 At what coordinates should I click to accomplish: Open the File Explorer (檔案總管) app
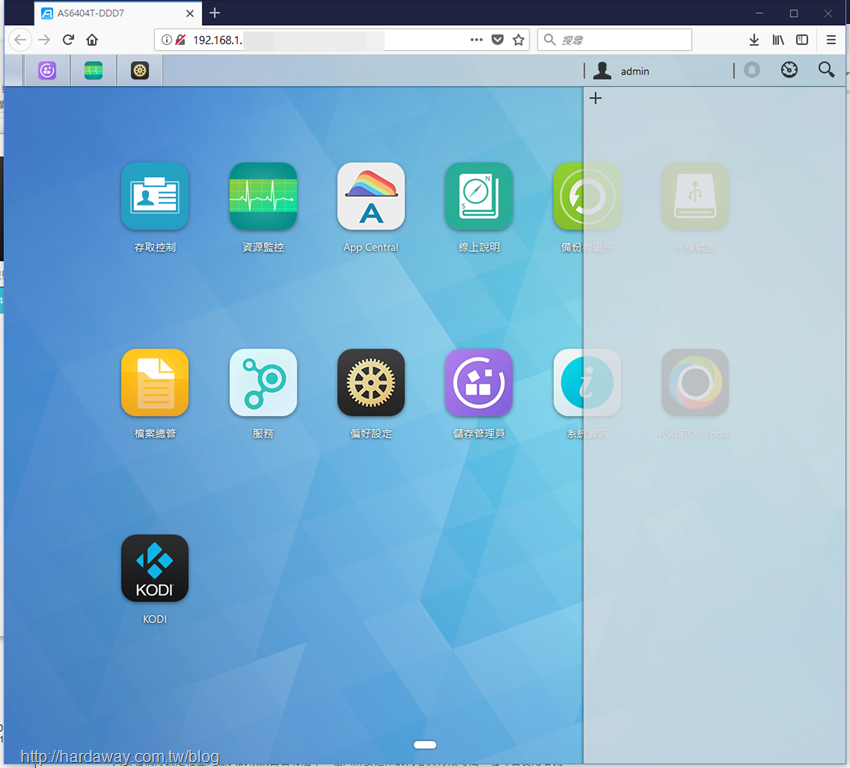155,382
